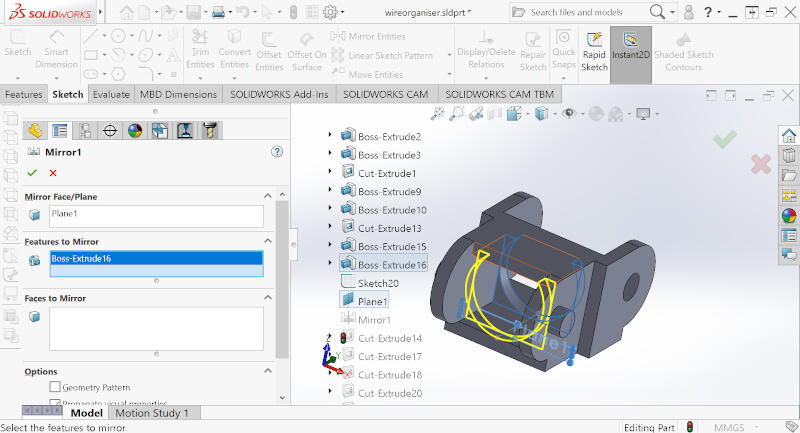Open the SOLIDWORKS Add-Ins tab
The width and height of the screenshot is (800, 433).
[x=279, y=94]
